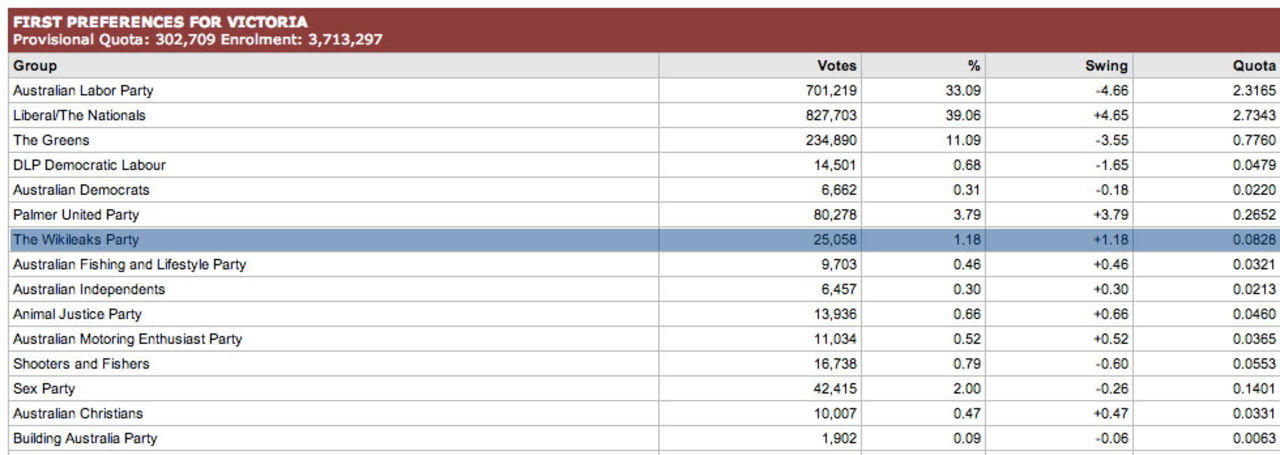Select the Liberal/The Nationals group name
1280x455 pixels.
(x=79, y=116)
